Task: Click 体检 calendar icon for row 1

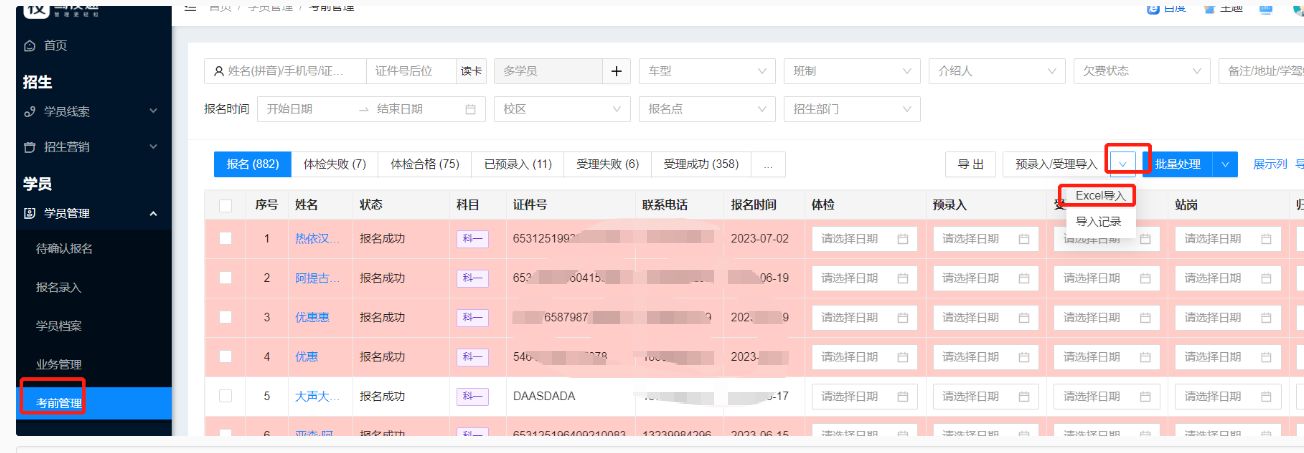Action: coord(903,239)
